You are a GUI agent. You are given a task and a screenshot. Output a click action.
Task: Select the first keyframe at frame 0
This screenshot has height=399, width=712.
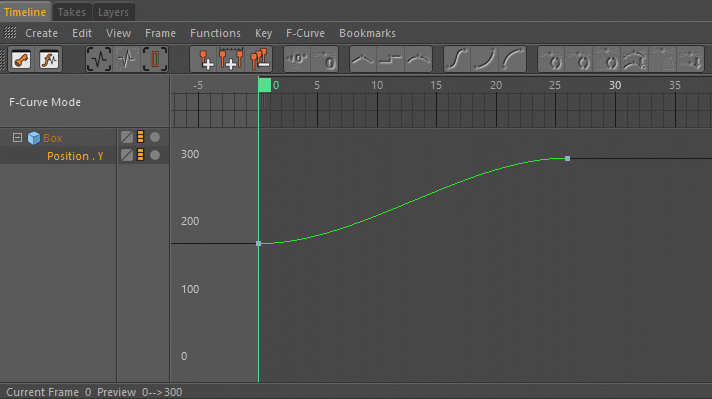(x=258, y=244)
